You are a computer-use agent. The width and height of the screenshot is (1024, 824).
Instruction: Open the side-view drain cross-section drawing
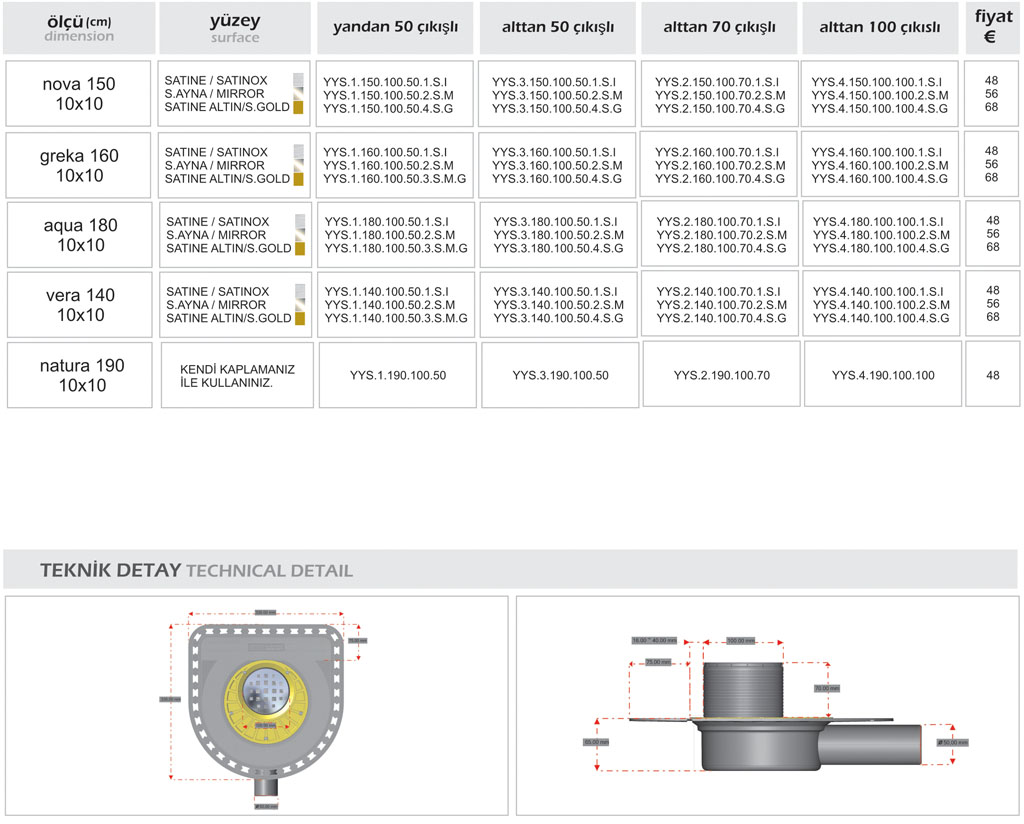point(768,706)
